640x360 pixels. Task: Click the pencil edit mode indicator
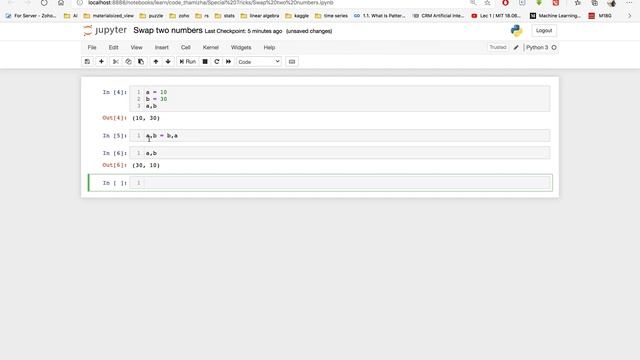[x=516, y=47]
